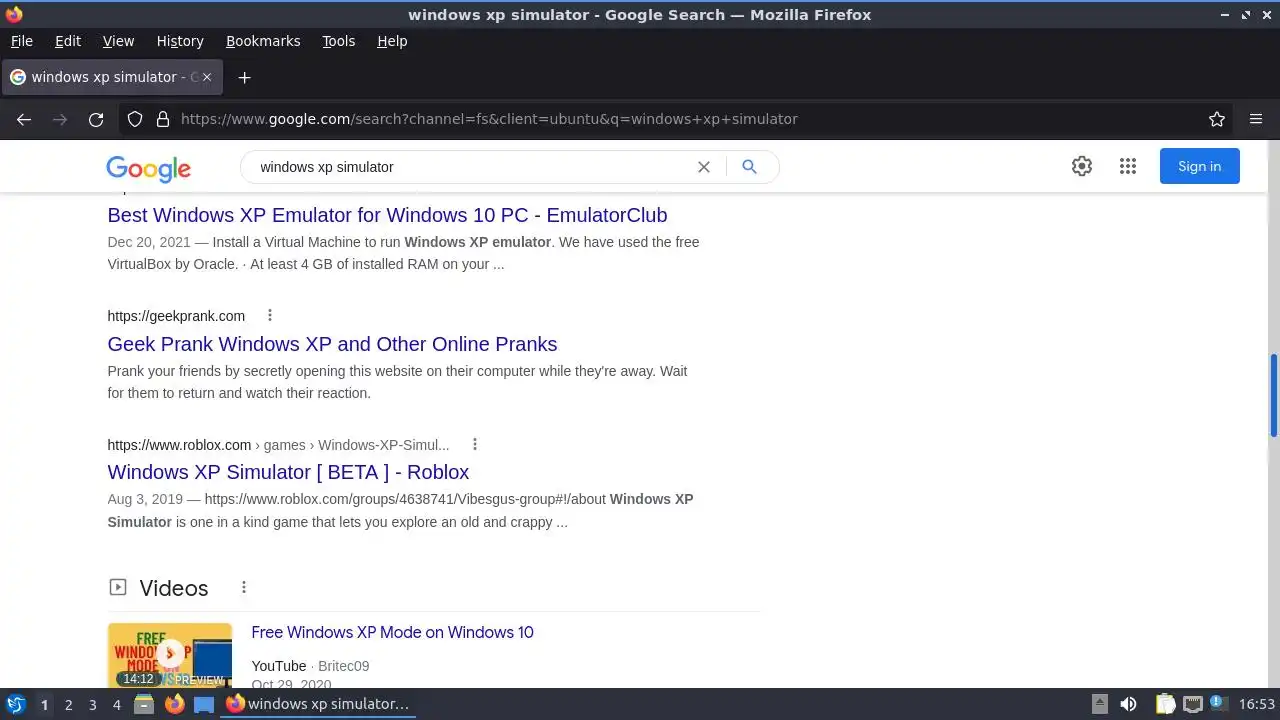Open the Firefox hamburger menu
Screen dimensions: 1280x720
(x=1256, y=119)
